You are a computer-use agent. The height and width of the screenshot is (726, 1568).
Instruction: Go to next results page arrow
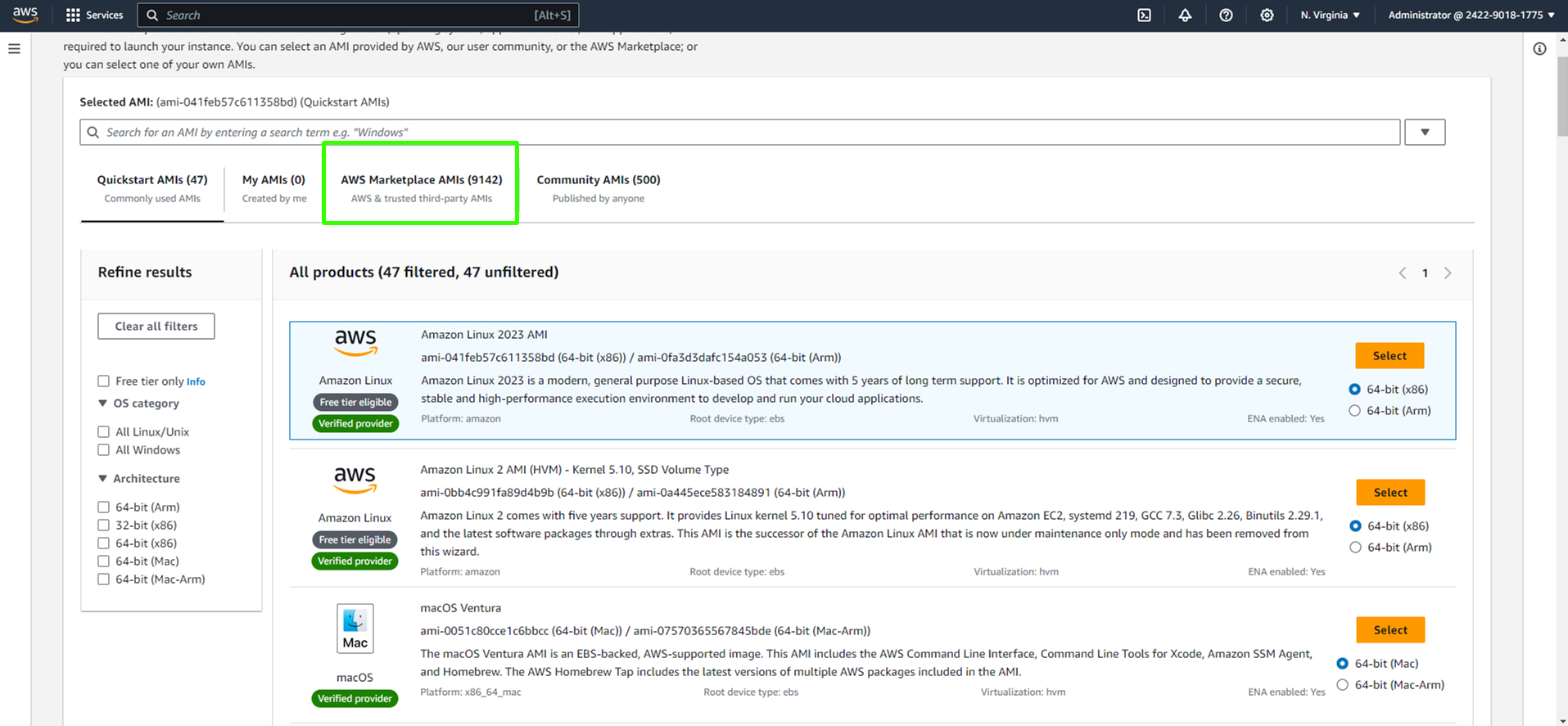(x=1448, y=273)
